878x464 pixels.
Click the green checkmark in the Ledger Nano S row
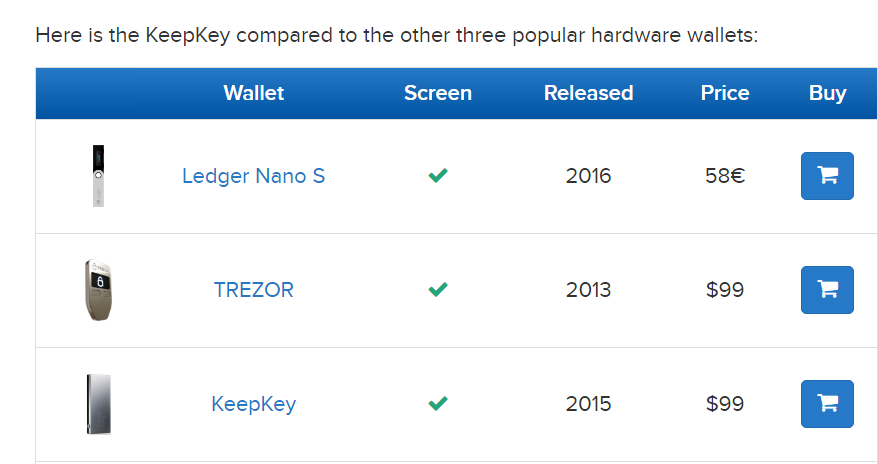pos(438,176)
